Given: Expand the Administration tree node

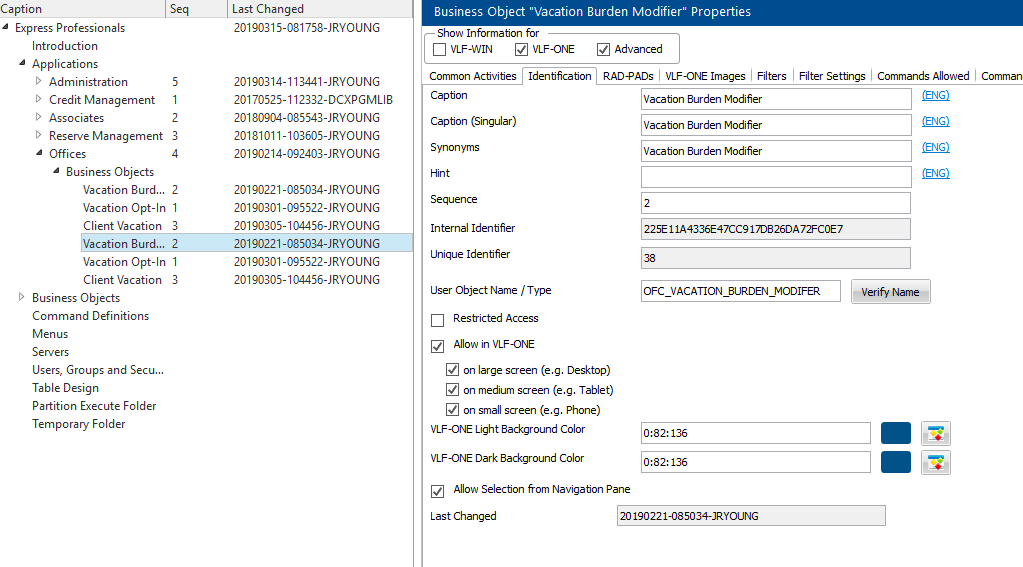Looking at the screenshot, I should (39, 82).
